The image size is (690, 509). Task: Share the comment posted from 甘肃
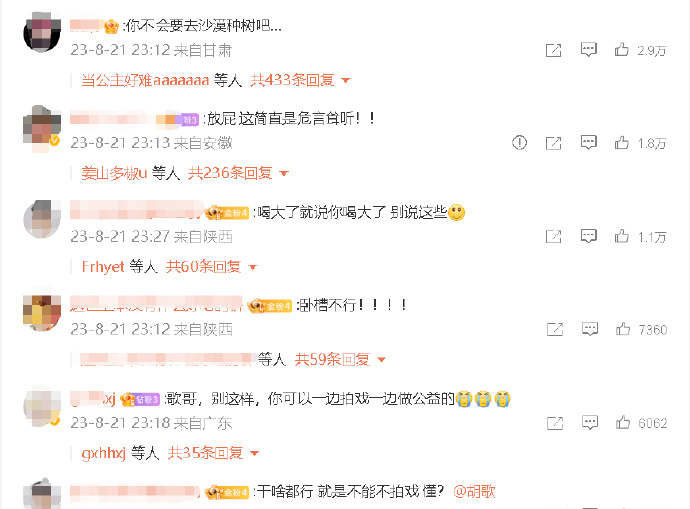(x=553, y=50)
